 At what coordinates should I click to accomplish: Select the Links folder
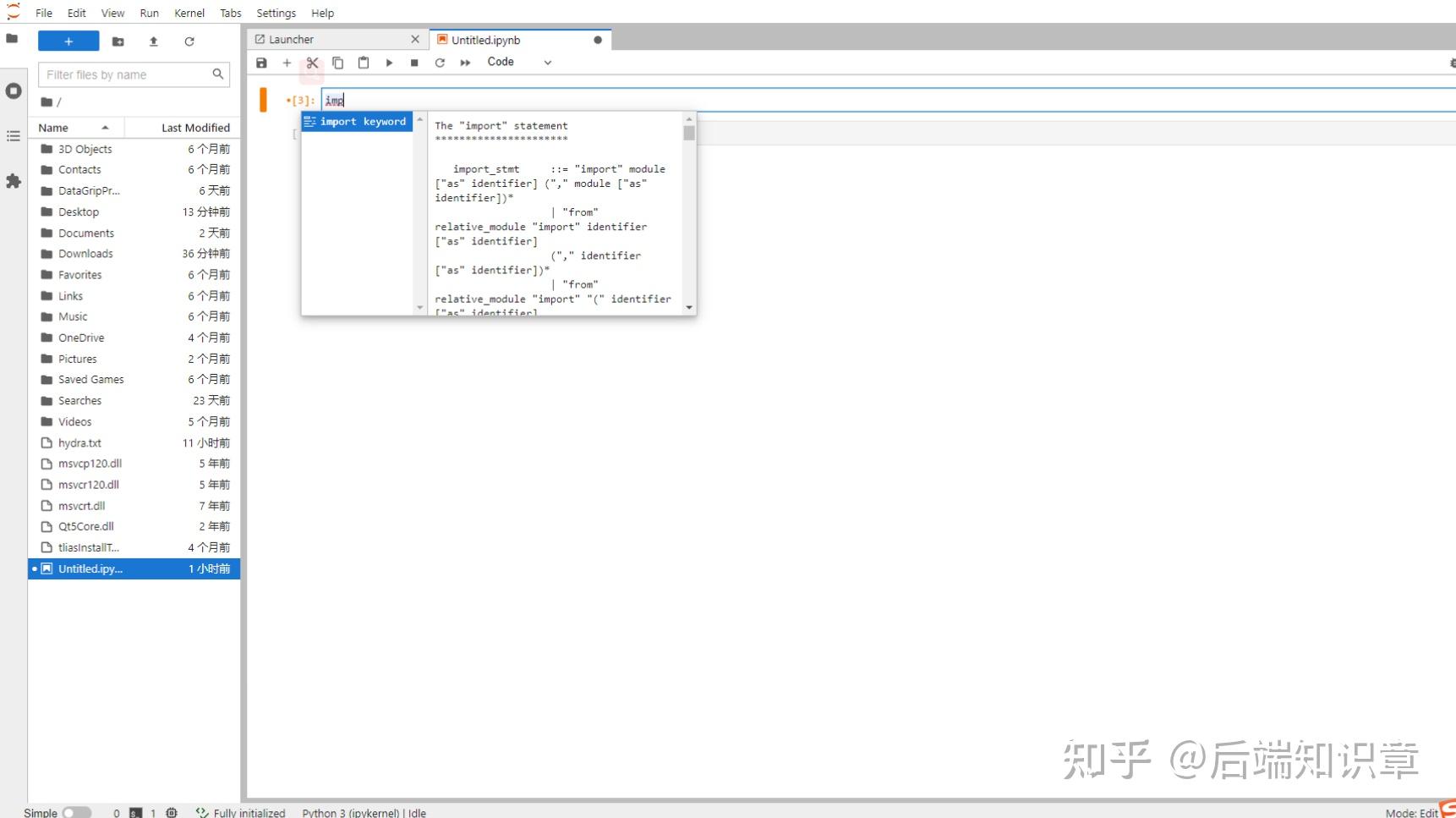134,296
